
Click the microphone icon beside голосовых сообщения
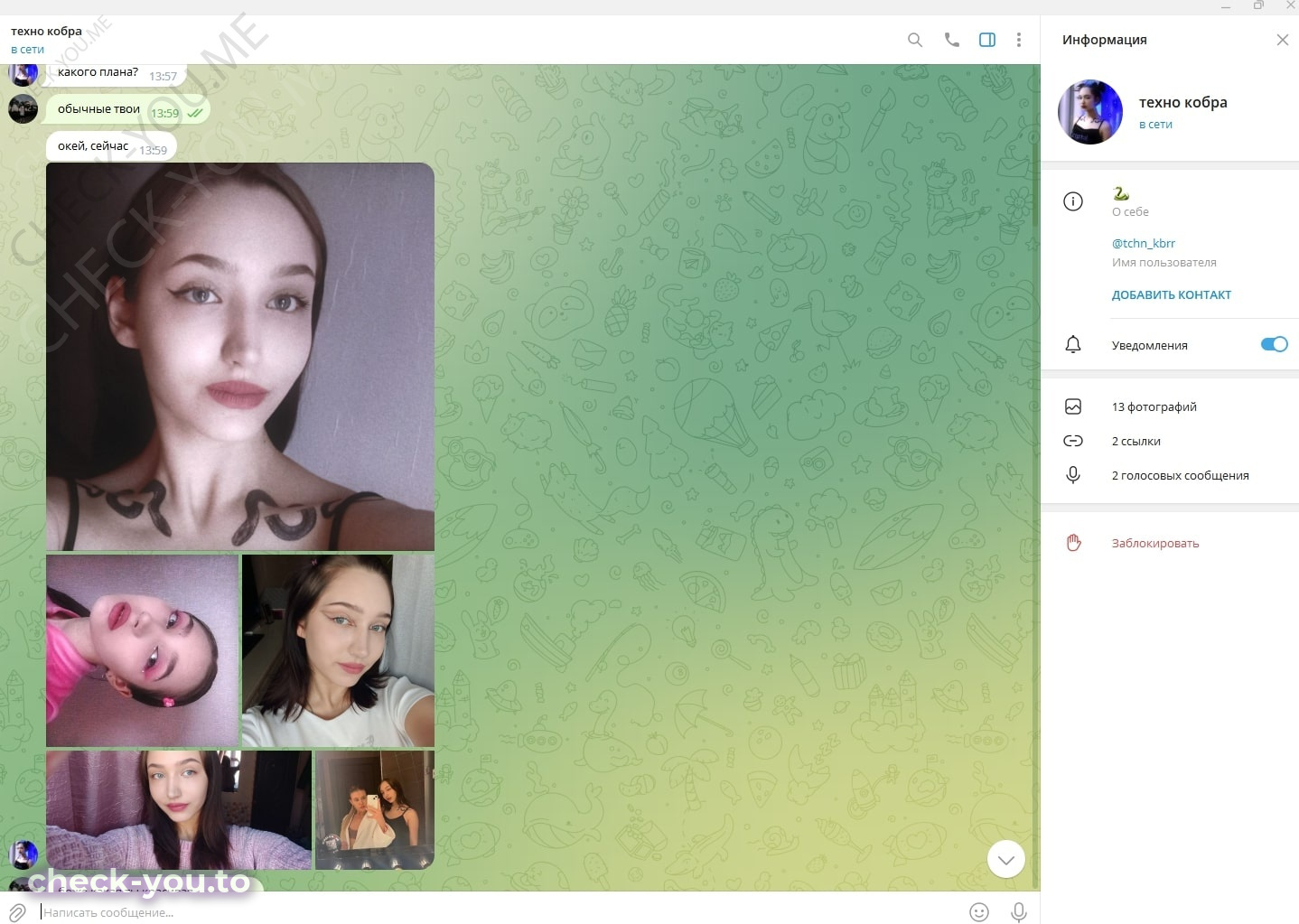coord(1073,475)
